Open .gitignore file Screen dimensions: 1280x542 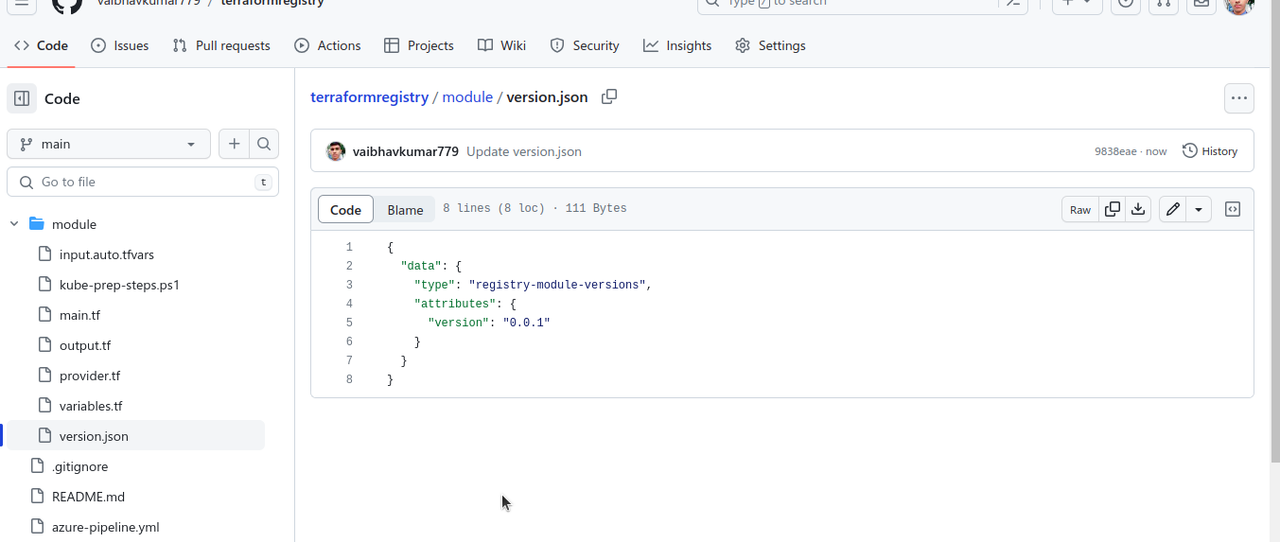click(79, 466)
